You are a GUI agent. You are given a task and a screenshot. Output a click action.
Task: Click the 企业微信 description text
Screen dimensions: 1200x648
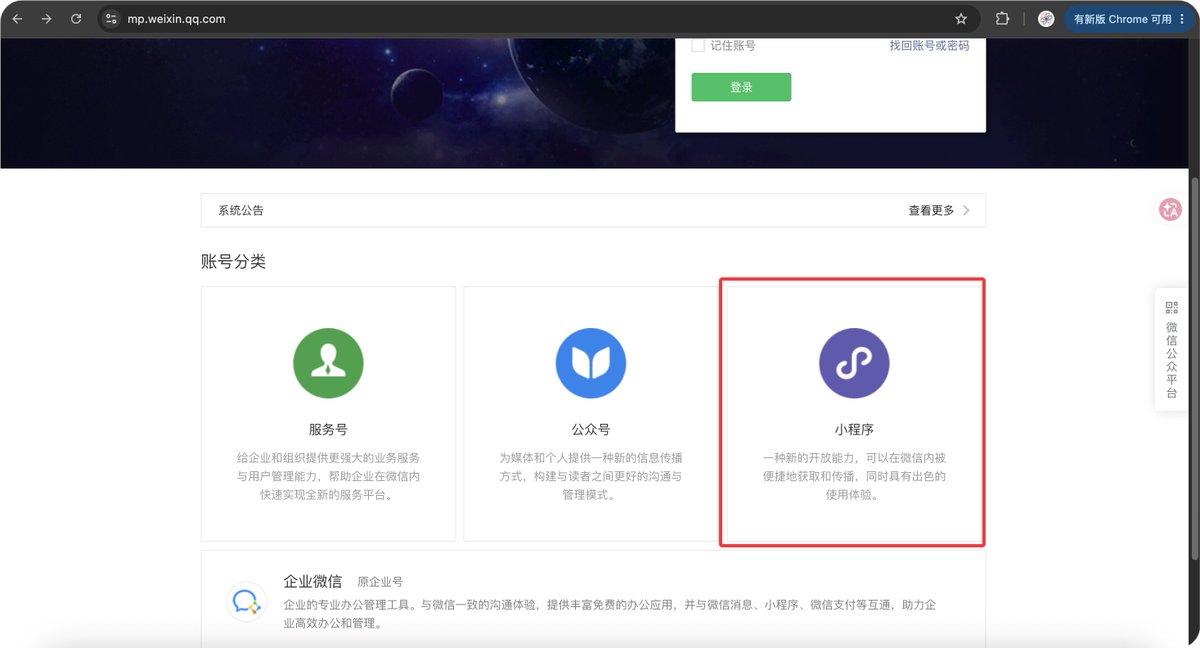pos(610,614)
